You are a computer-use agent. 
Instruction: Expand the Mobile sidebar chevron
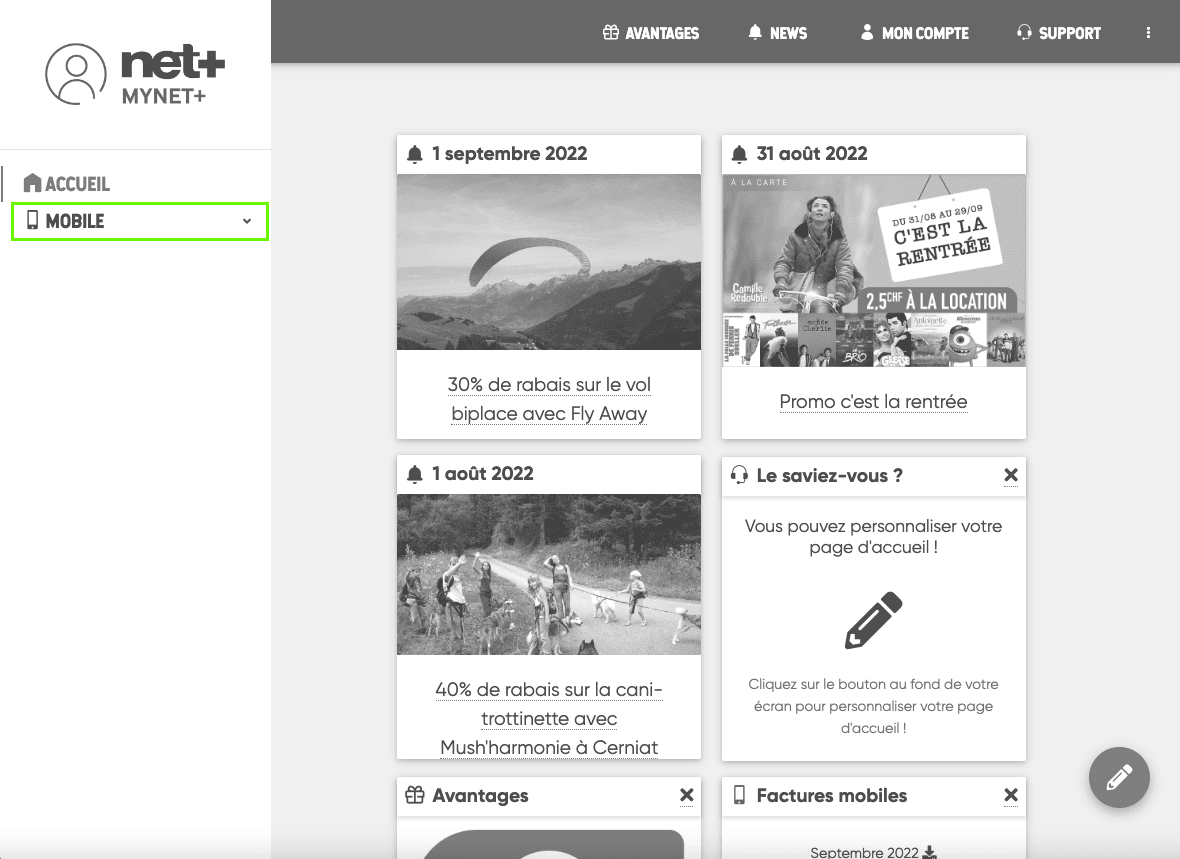tap(247, 221)
